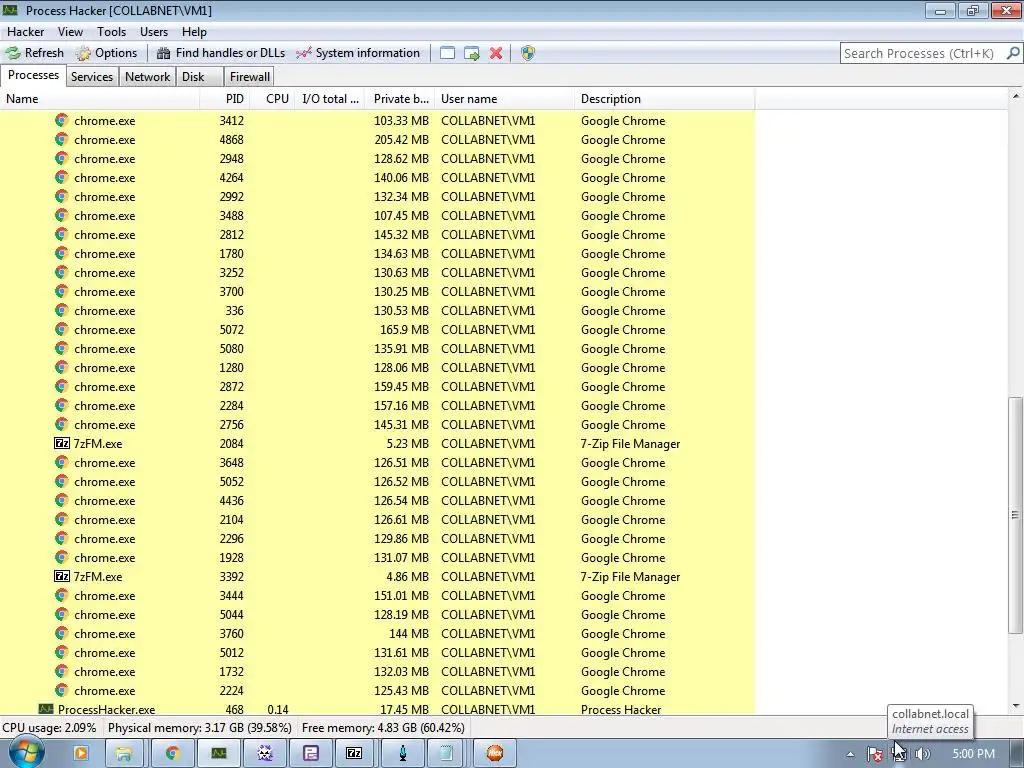This screenshot has height=768, width=1024.
Task: Sort by the PID column header
Action: pos(224,99)
